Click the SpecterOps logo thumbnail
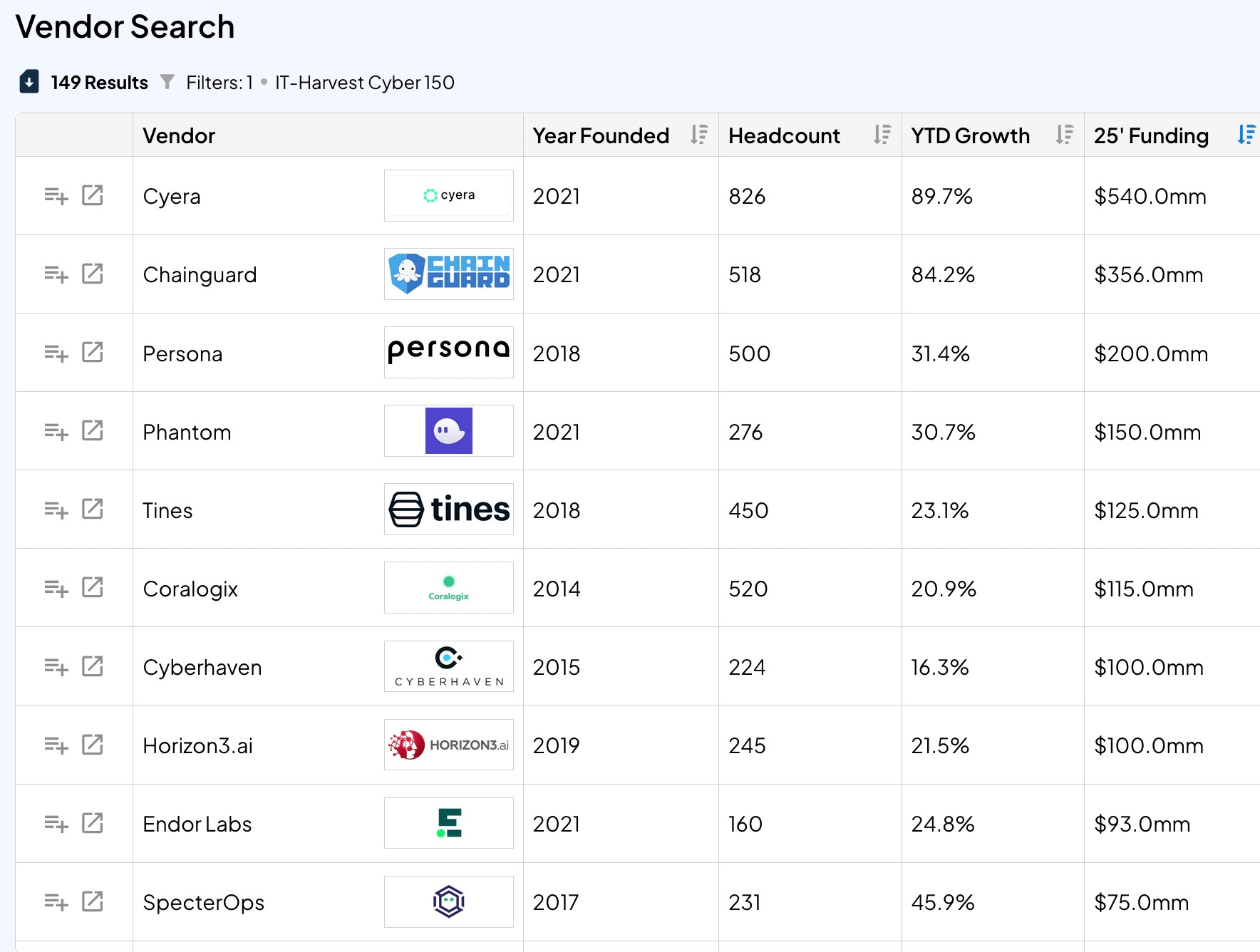The width and height of the screenshot is (1260, 952). [x=449, y=901]
